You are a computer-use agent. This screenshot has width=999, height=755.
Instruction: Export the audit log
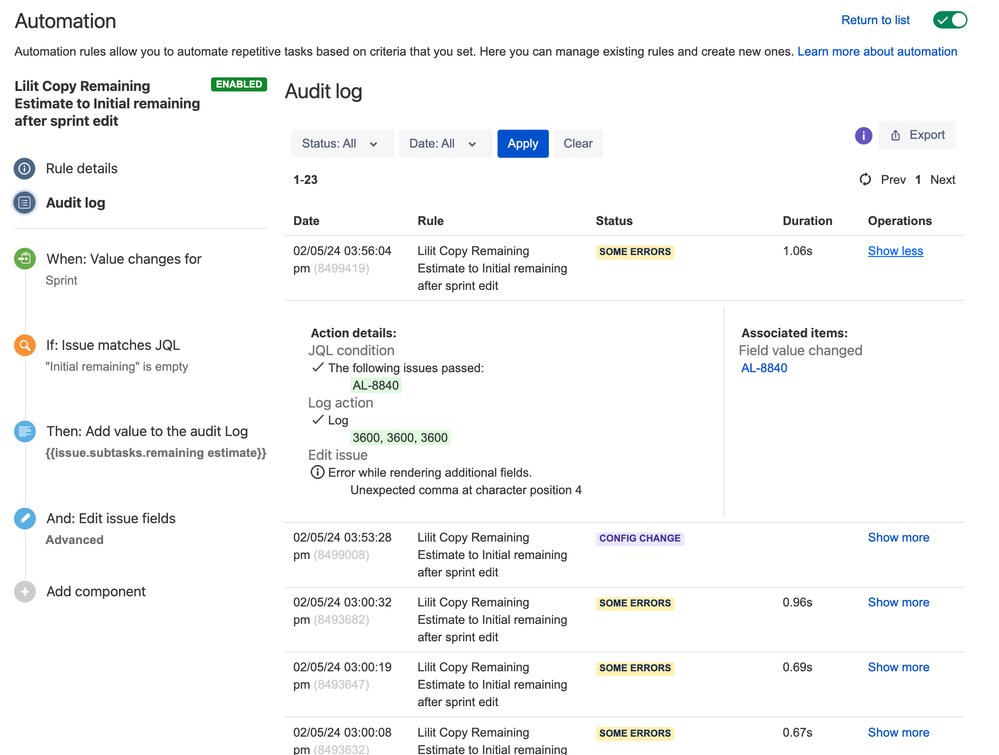pos(917,135)
